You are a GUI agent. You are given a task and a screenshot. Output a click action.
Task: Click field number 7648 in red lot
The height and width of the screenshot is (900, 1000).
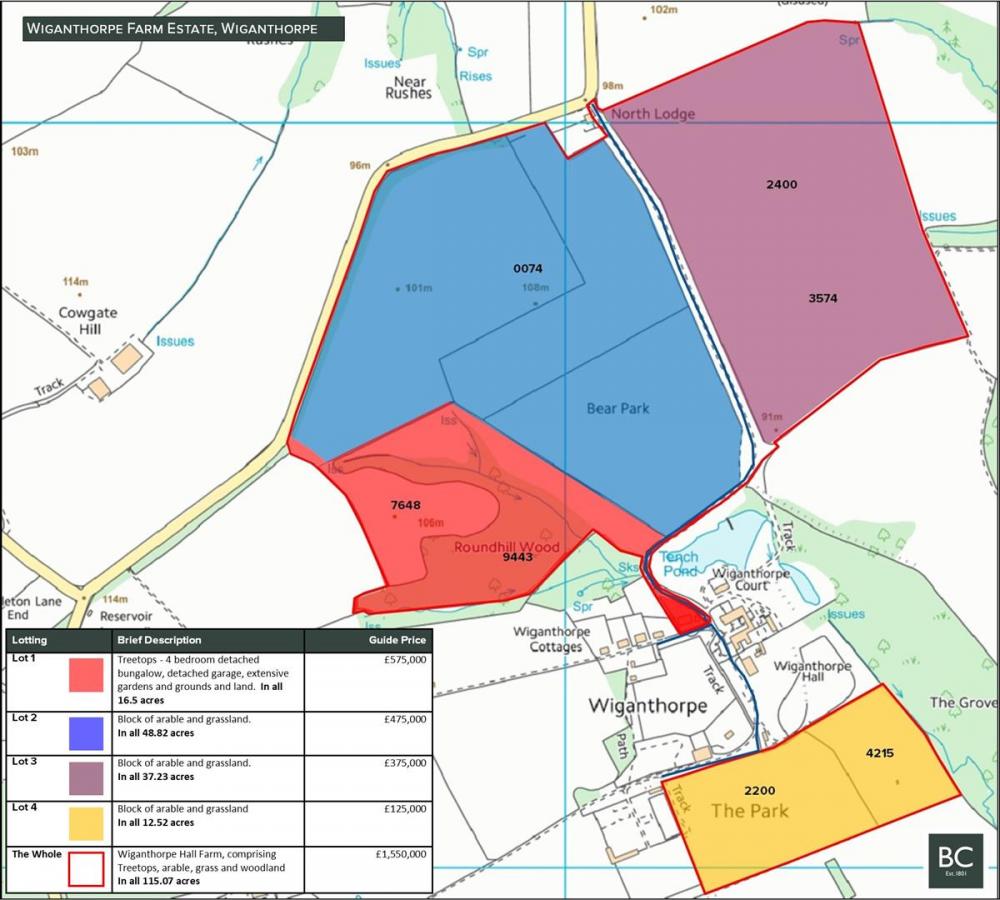[405, 505]
